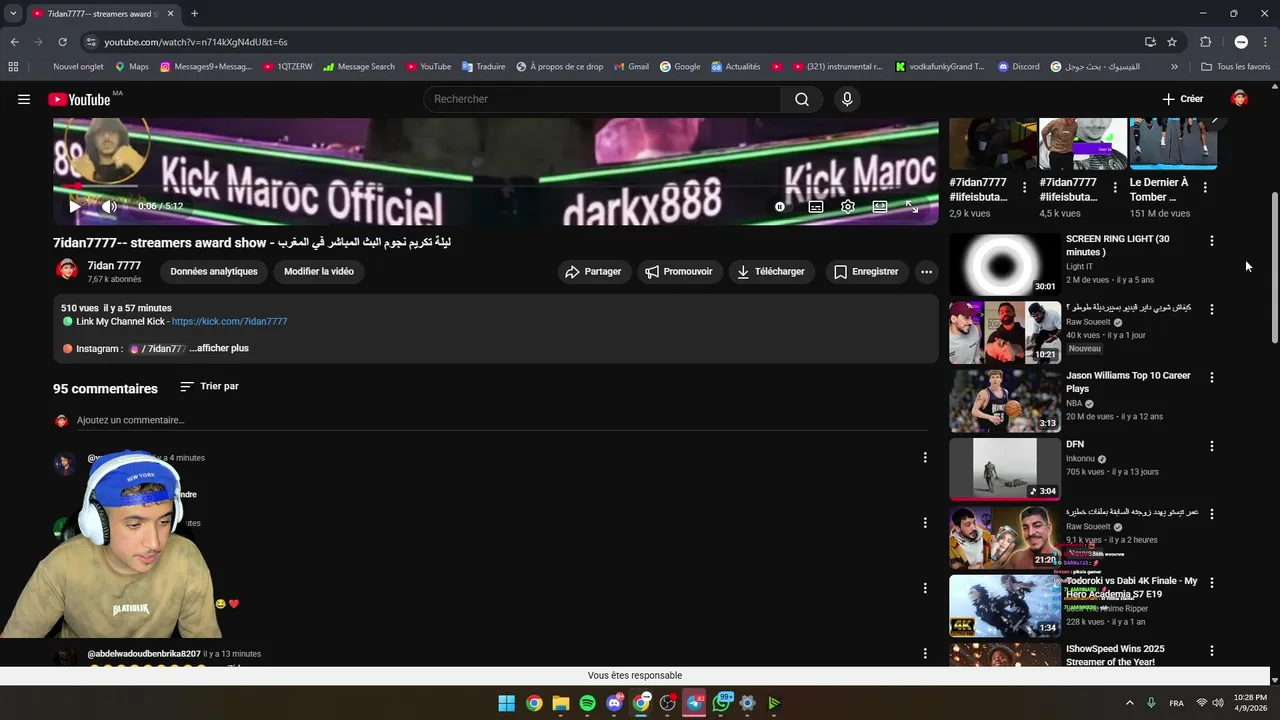
Task: Bookmark this page with the star icon
Action: (1172, 42)
